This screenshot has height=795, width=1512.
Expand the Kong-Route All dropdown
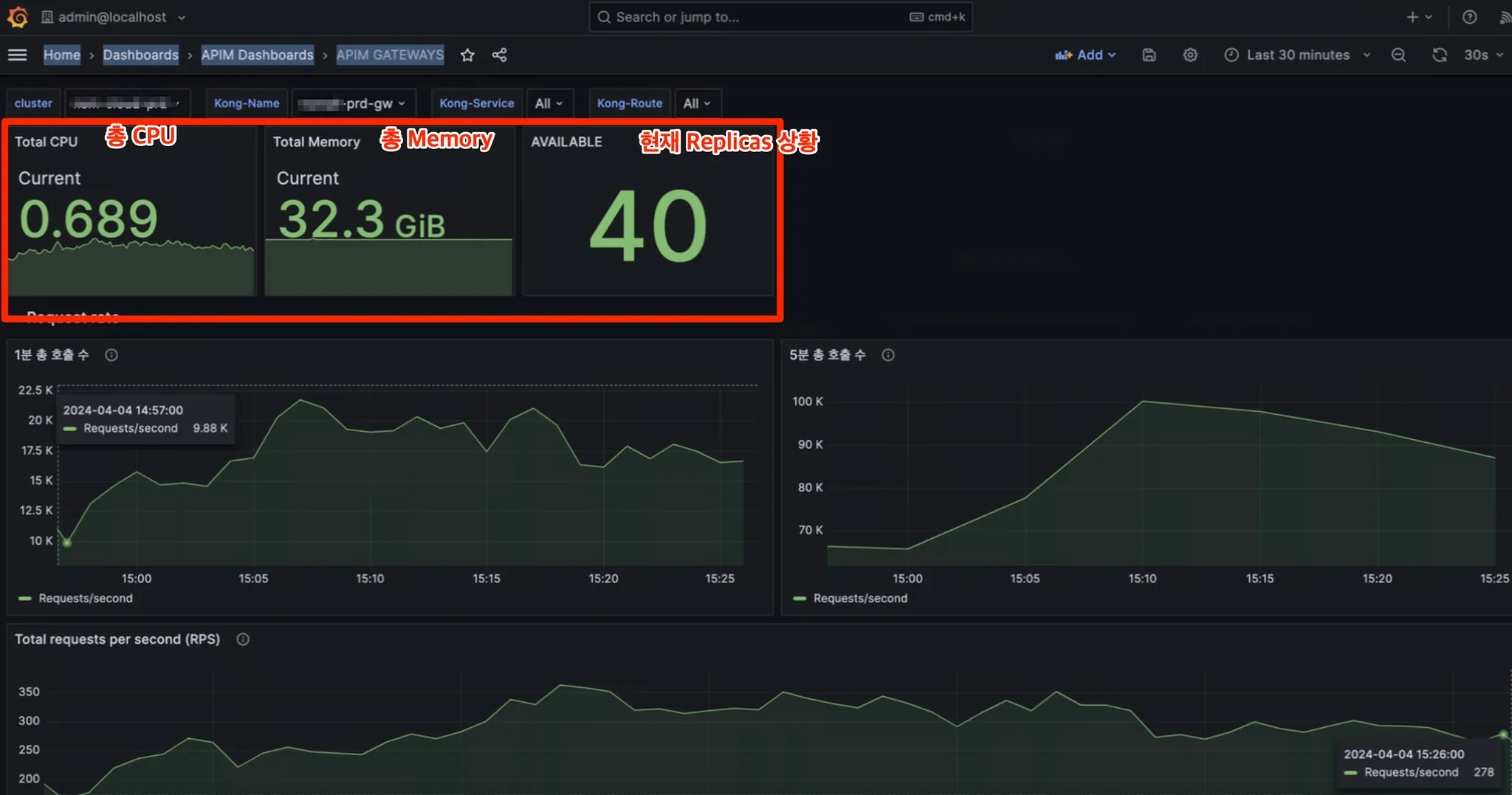click(696, 103)
